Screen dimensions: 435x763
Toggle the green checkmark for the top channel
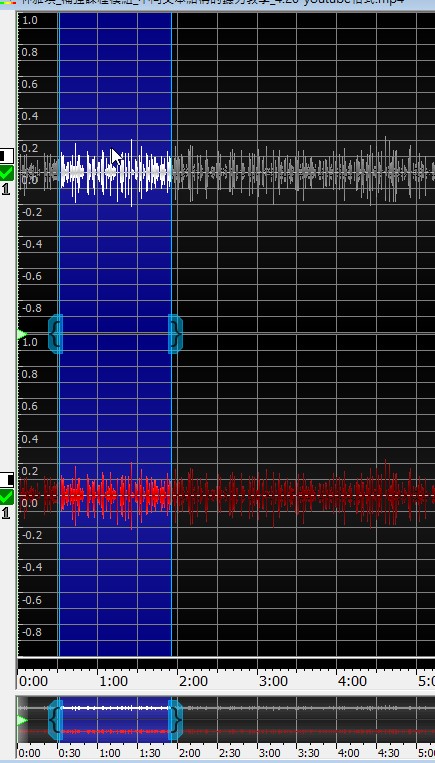pos(7,173)
